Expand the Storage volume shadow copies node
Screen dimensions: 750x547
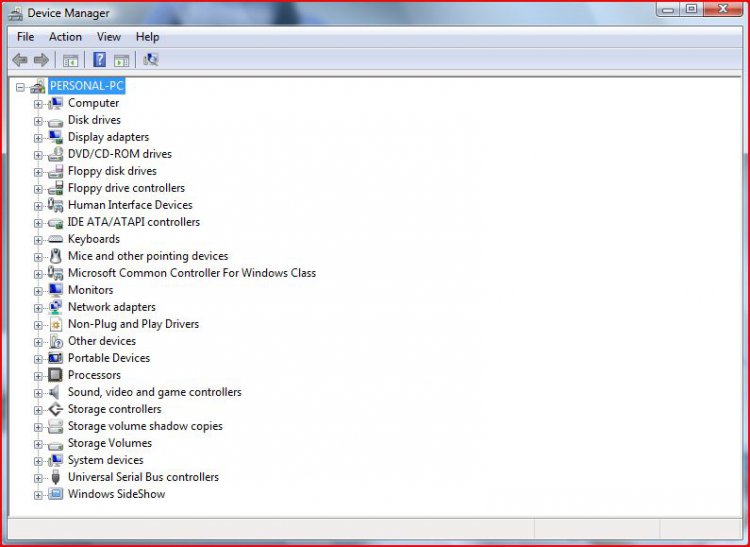click(38, 427)
